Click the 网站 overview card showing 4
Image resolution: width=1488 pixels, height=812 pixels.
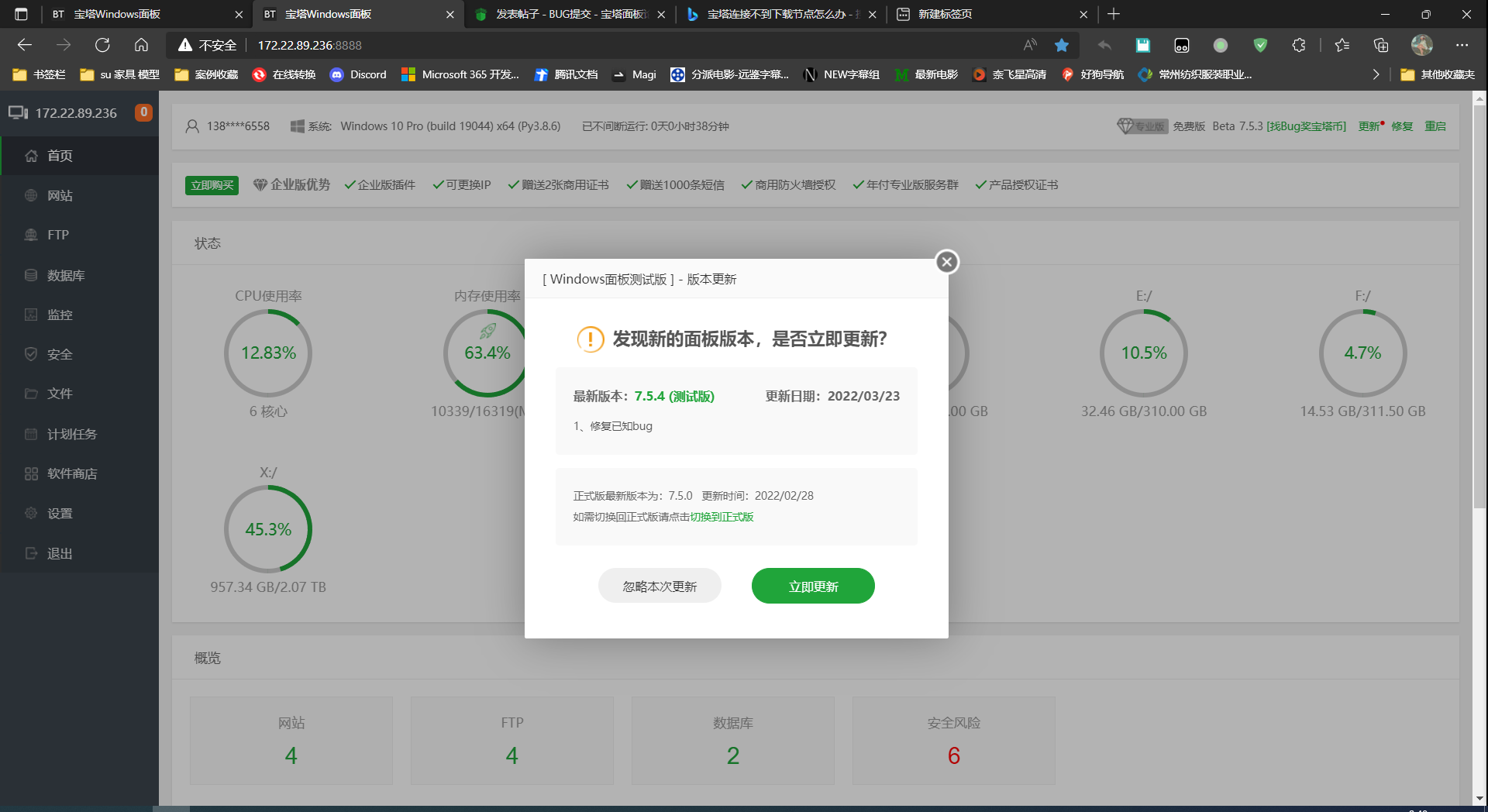point(291,741)
